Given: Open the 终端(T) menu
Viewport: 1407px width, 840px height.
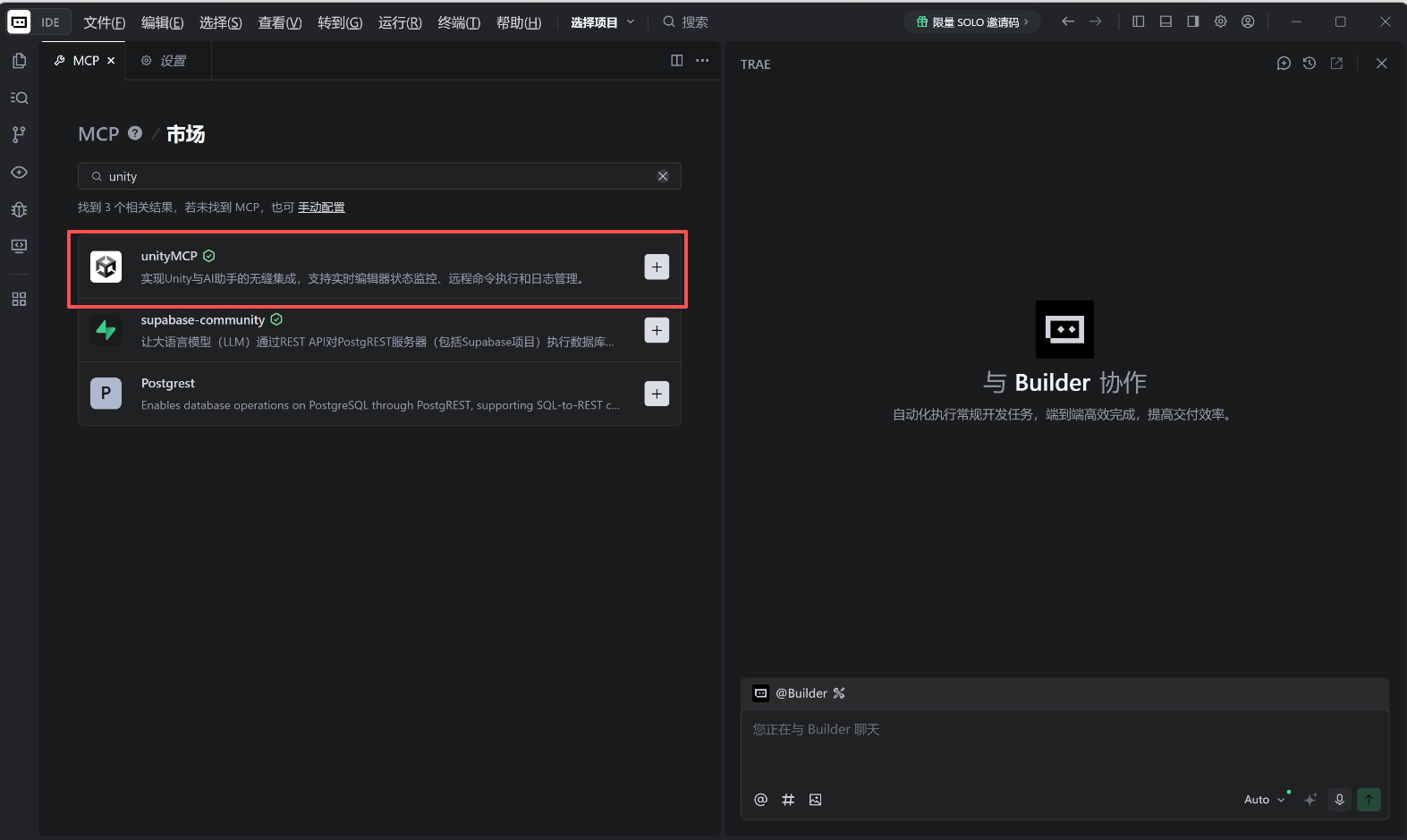Looking at the screenshot, I should coord(459,22).
